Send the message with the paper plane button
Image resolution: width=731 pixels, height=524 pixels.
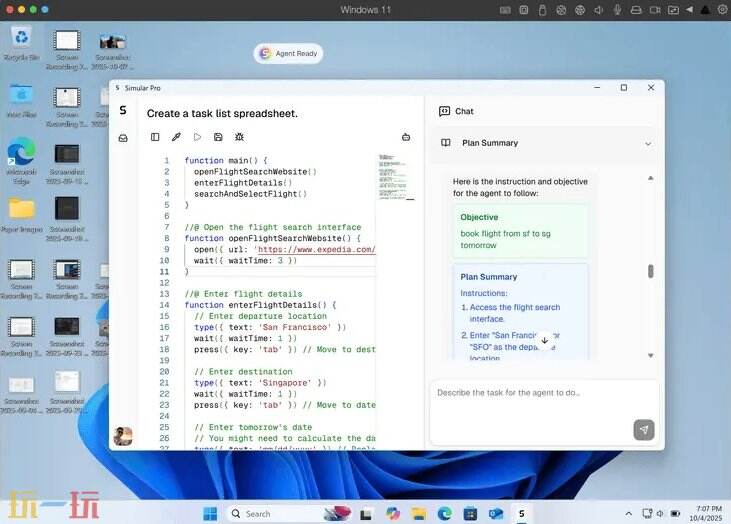tap(643, 429)
